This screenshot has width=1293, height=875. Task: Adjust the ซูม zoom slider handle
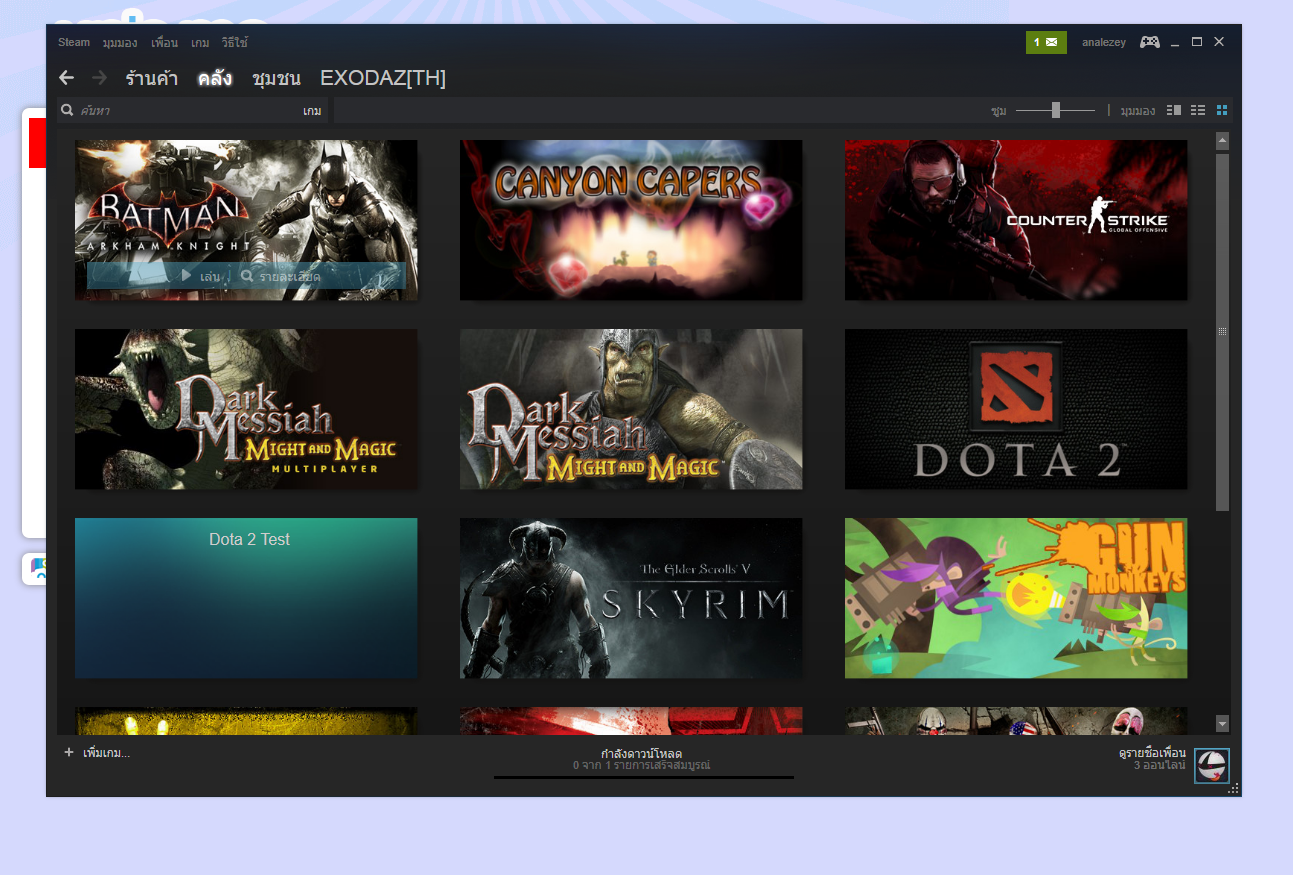pos(1056,110)
